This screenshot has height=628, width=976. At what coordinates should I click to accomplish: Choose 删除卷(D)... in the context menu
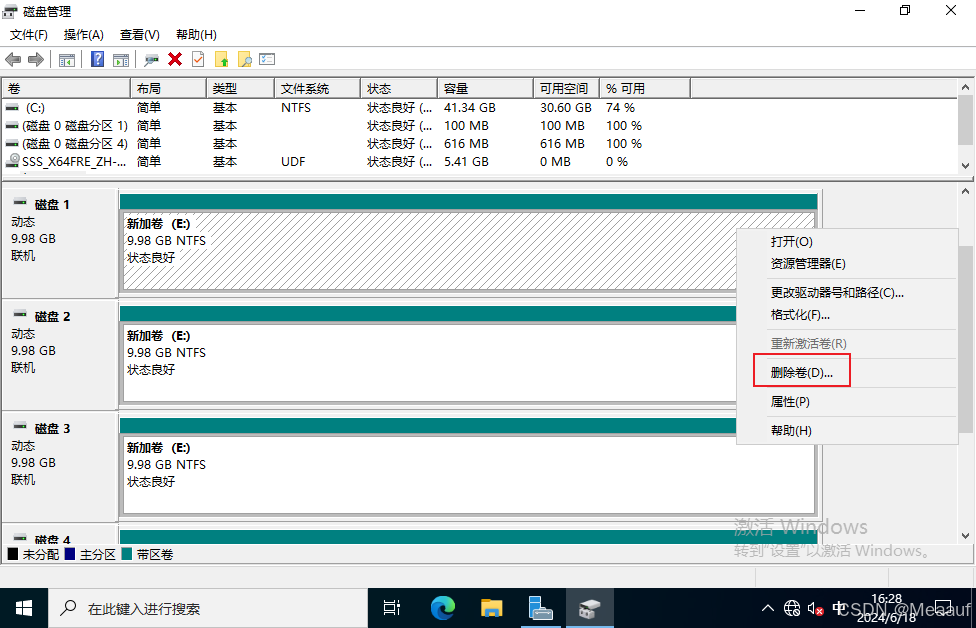coord(847,372)
